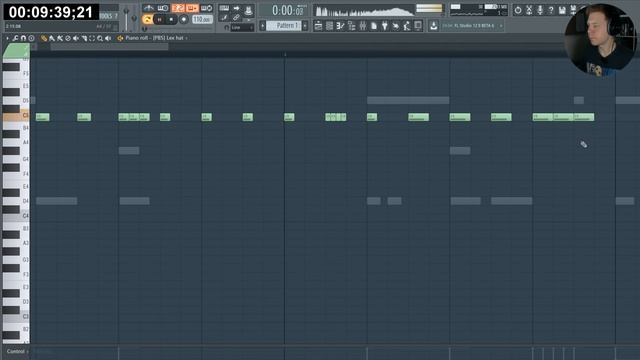Toggle typing keyboard to piano

point(224,8)
